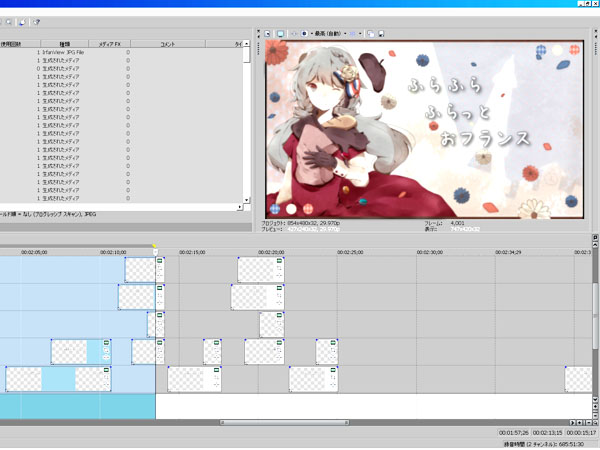Open the project video properties icon in preview toolbar
Image resolution: width=600 pixels, height=450 pixels.
pyautogui.click(x=267, y=34)
